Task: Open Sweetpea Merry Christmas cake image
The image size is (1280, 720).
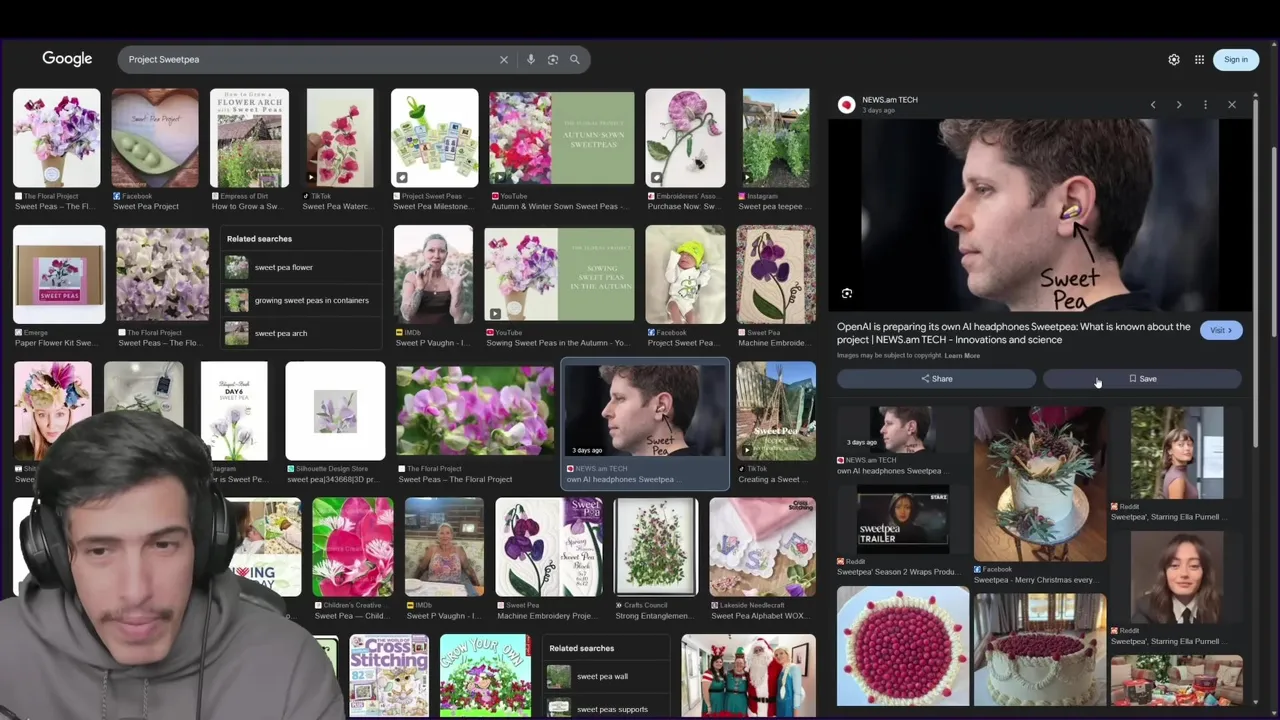Action: coord(1040,484)
